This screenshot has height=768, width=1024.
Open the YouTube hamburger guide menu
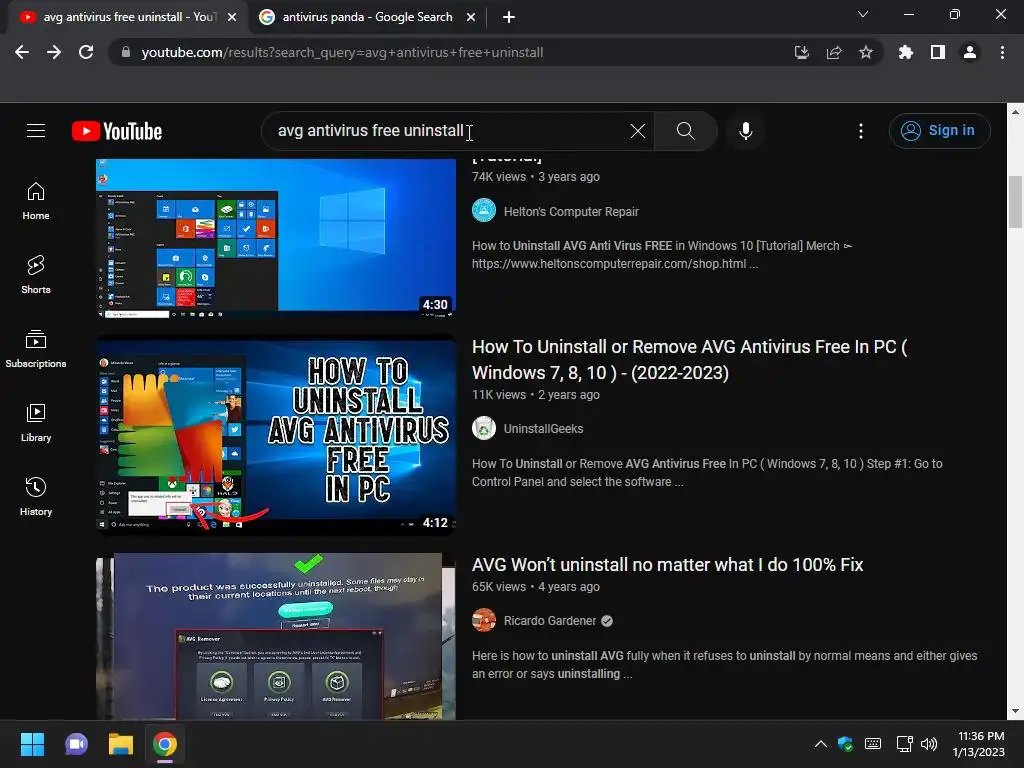point(36,131)
